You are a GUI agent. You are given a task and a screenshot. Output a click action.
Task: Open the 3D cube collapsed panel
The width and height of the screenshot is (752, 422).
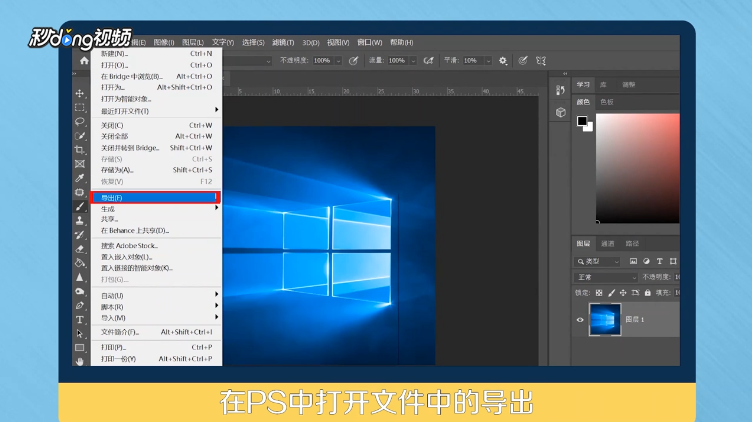561,112
